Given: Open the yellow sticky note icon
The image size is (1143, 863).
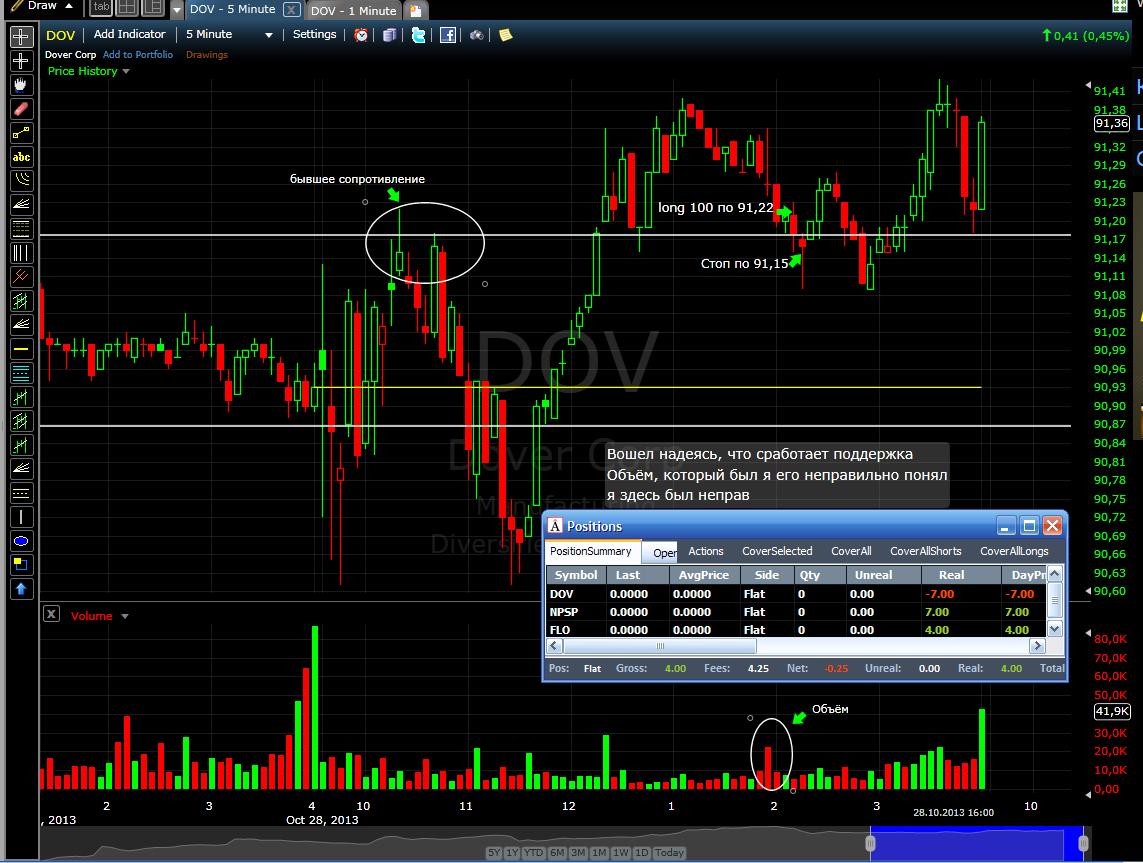Looking at the screenshot, I should [x=505, y=35].
